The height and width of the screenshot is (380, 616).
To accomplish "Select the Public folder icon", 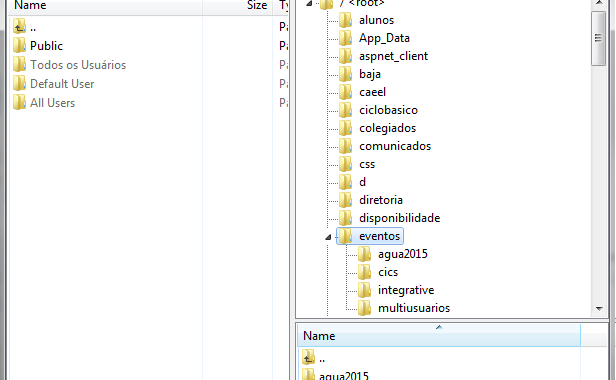I will coord(19,45).
